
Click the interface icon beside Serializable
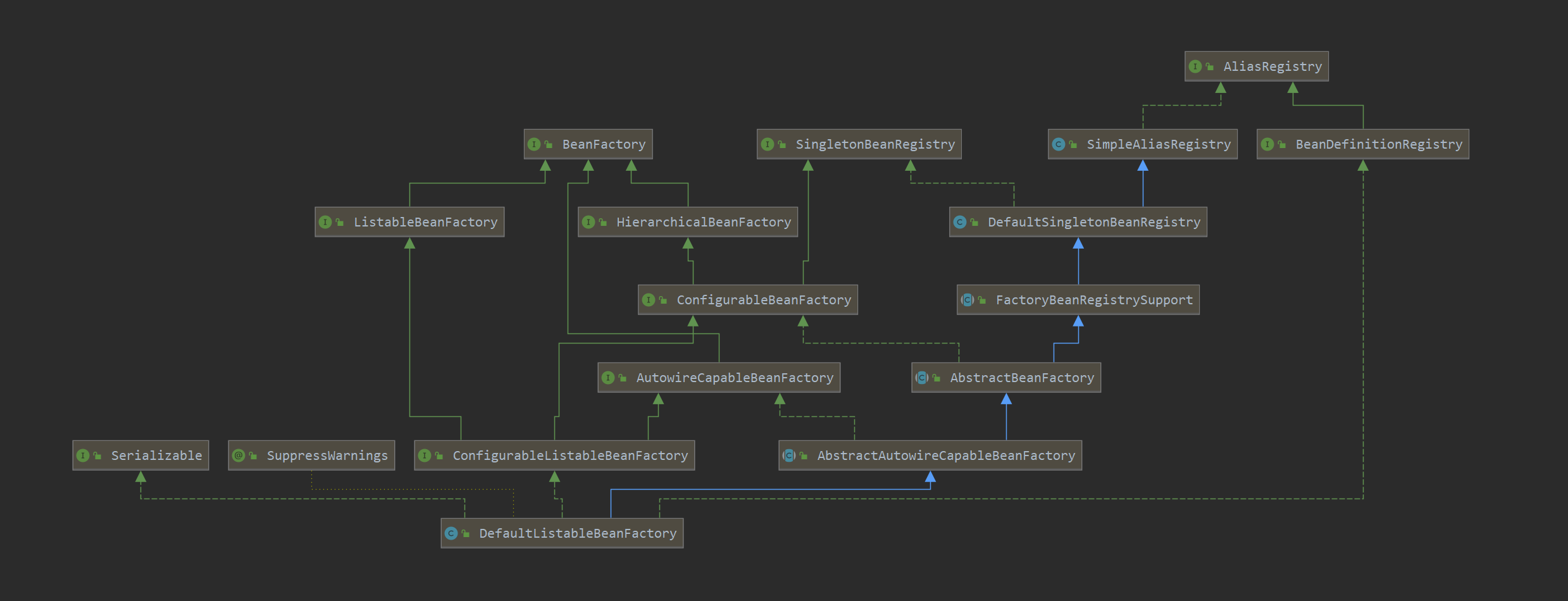coord(83,455)
